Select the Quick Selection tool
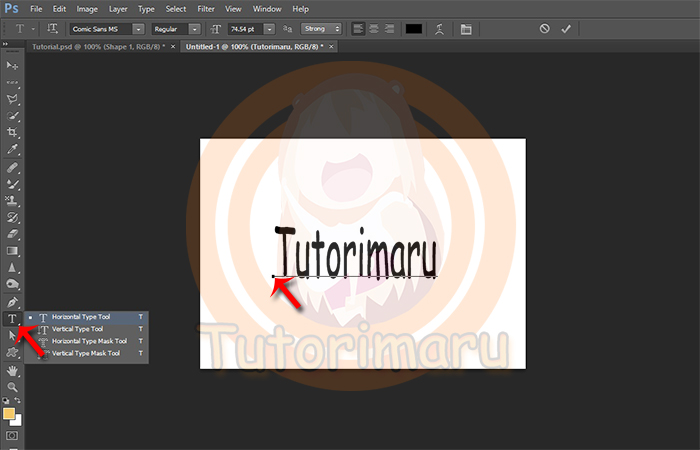The width and height of the screenshot is (700, 450). click(x=12, y=116)
